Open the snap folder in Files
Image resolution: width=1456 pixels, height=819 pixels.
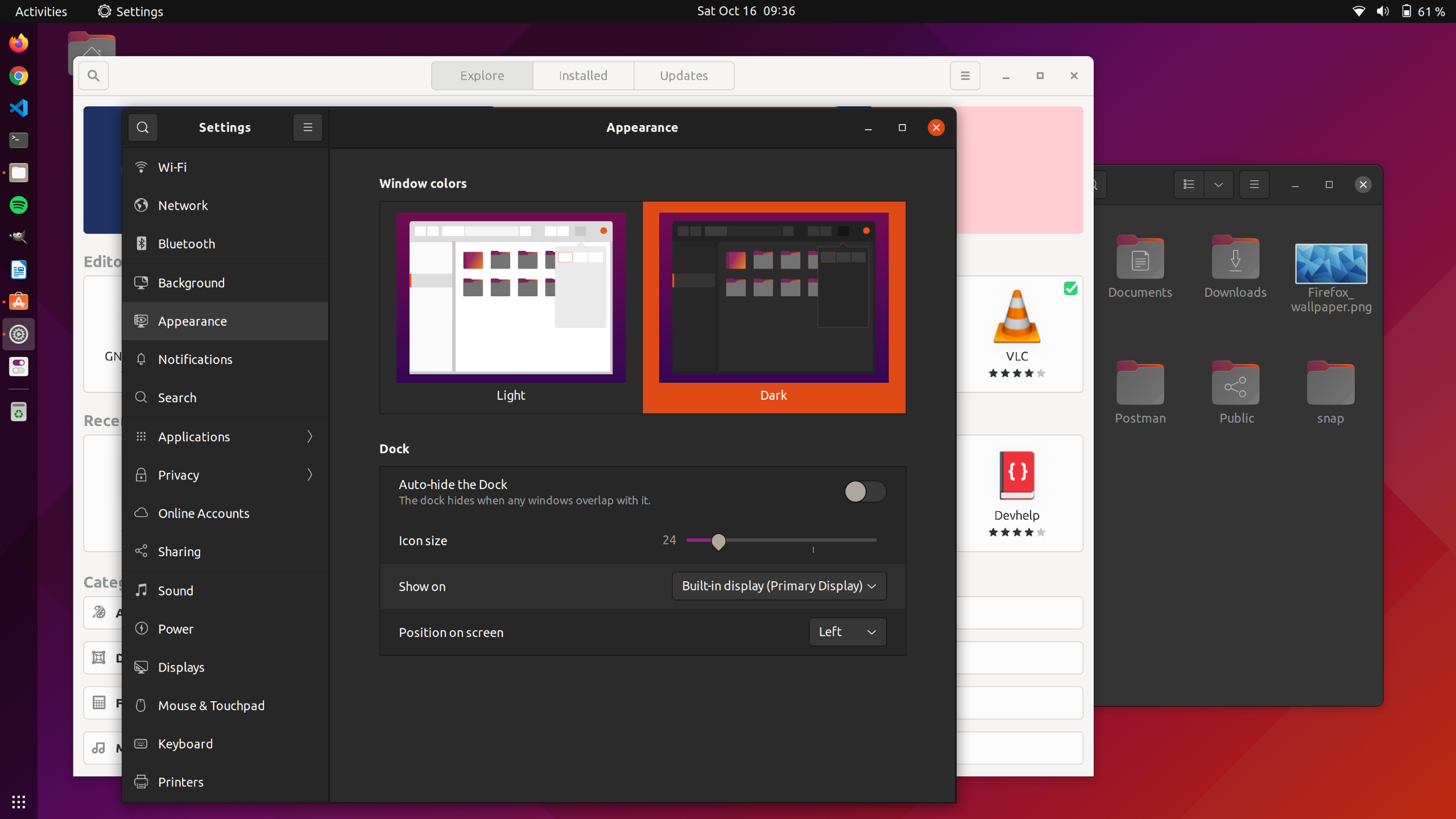click(1330, 392)
